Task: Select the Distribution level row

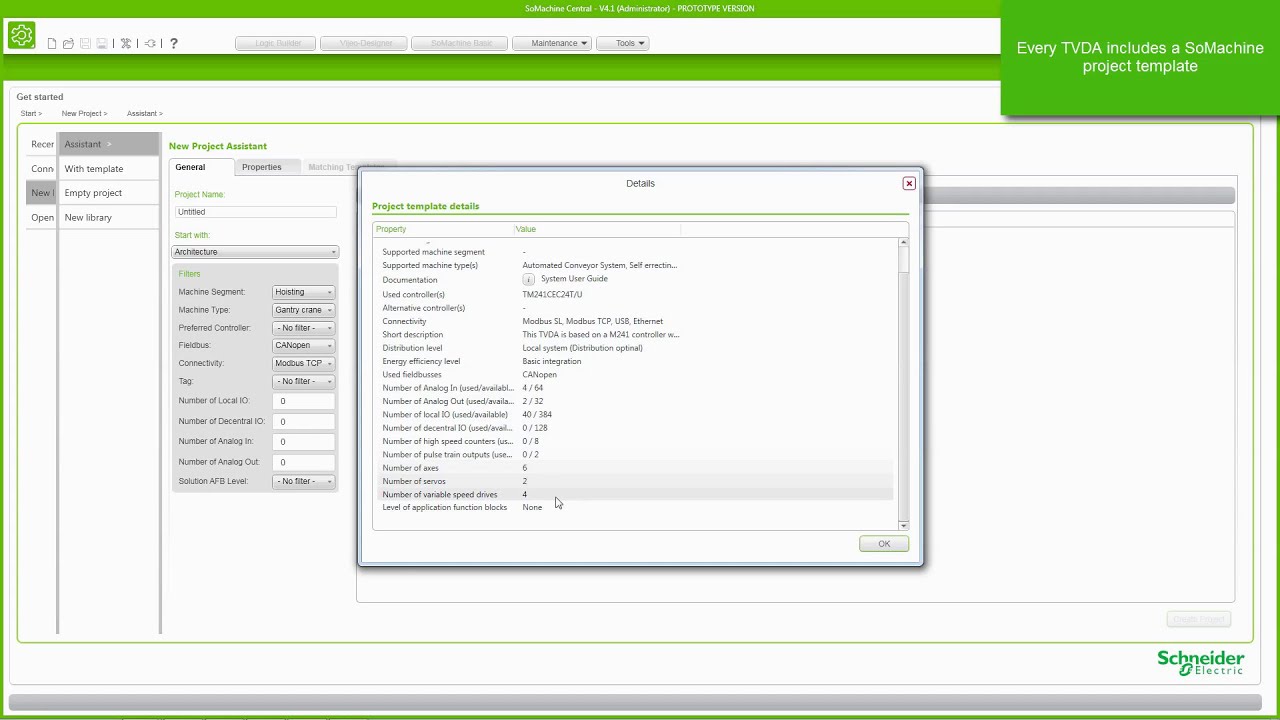Action: click(636, 348)
